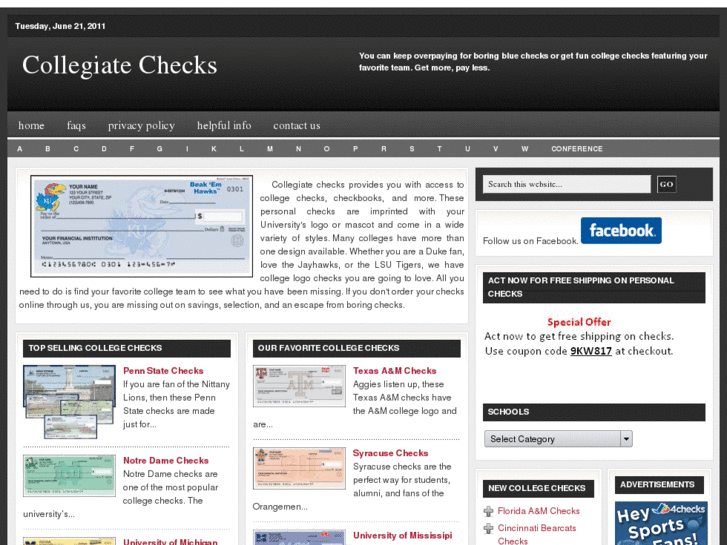727x545 pixels.
Task: Select letter F in alphabet bar
Action: pyautogui.click(x=132, y=149)
